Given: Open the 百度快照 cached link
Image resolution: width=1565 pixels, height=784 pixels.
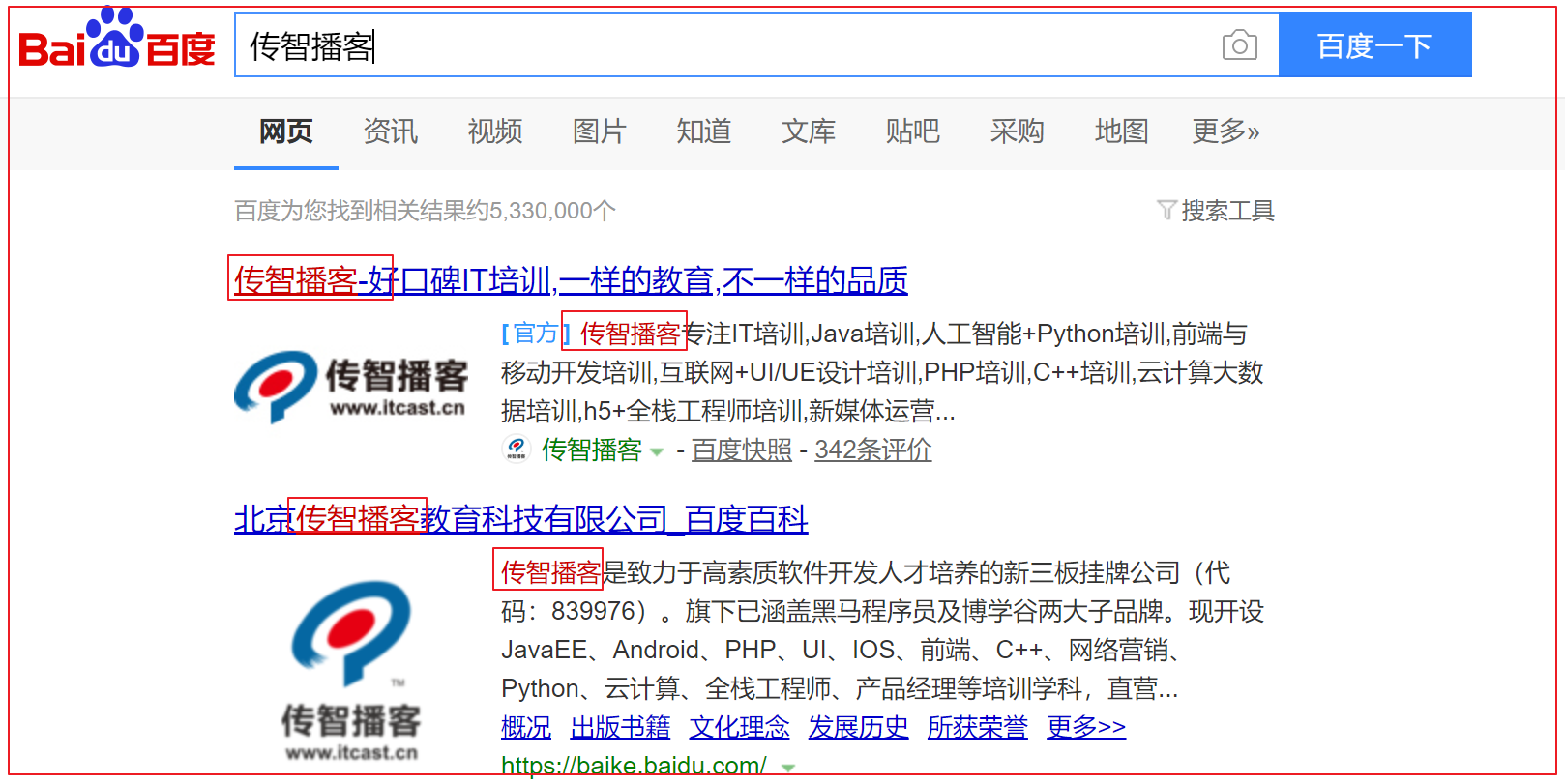Looking at the screenshot, I should tap(742, 450).
